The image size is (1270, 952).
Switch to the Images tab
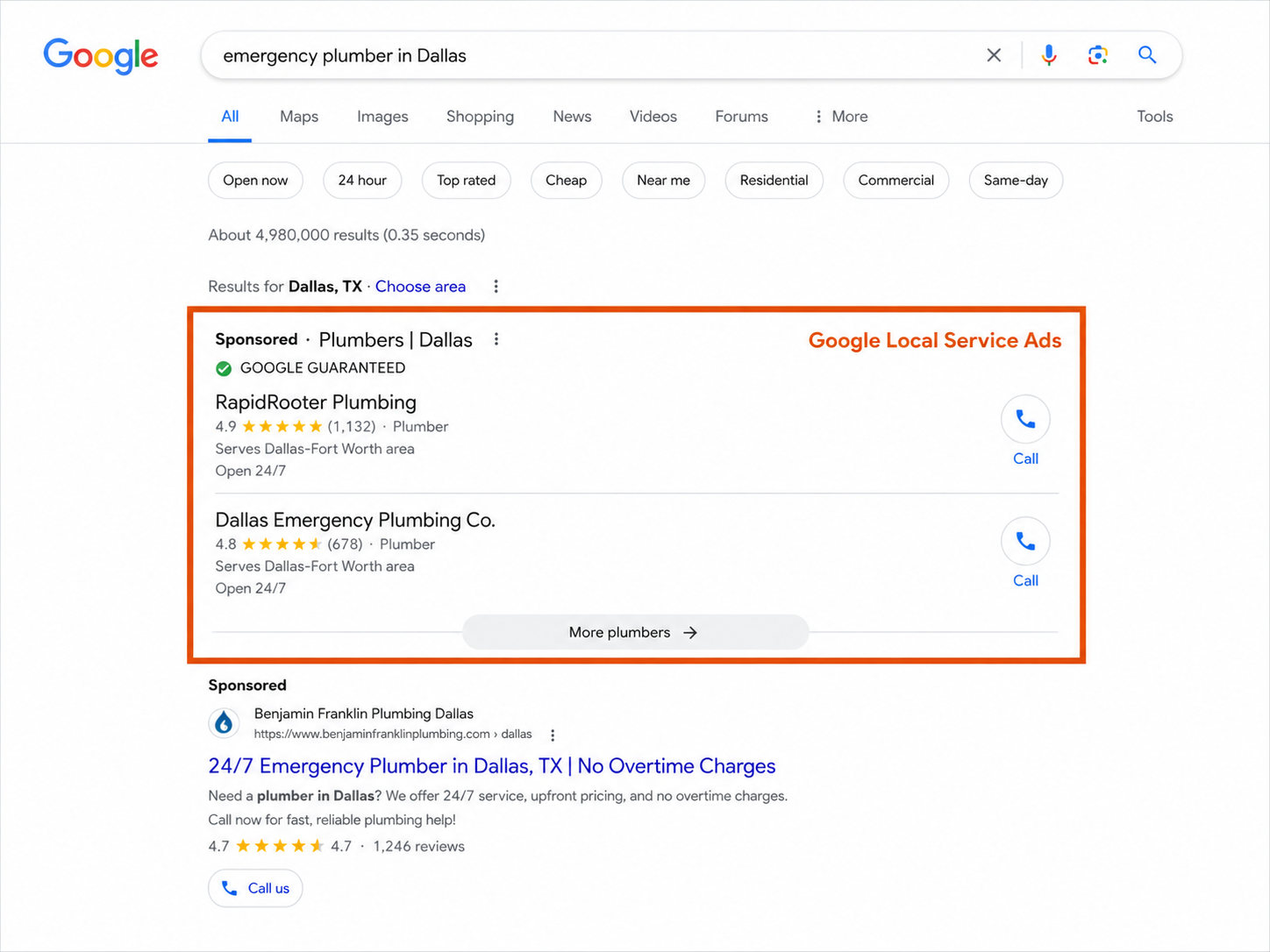pyautogui.click(x=382, y=117)
